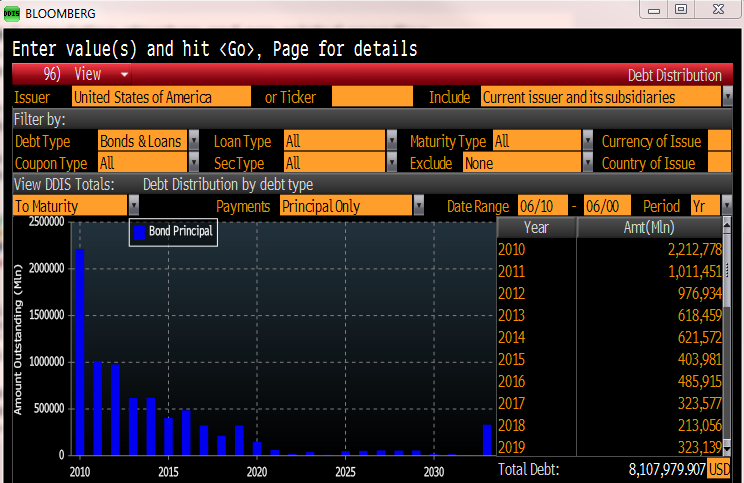Edit the end date 06/00 field
The height and width of the screenshot is (483, 744).
click(x=607, y=205)
